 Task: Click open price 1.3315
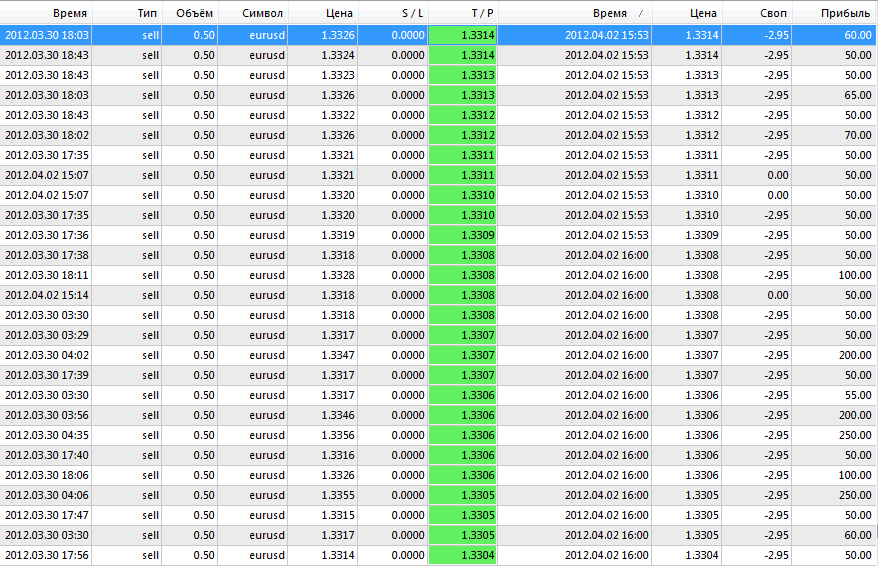click(x=338, y=515)
